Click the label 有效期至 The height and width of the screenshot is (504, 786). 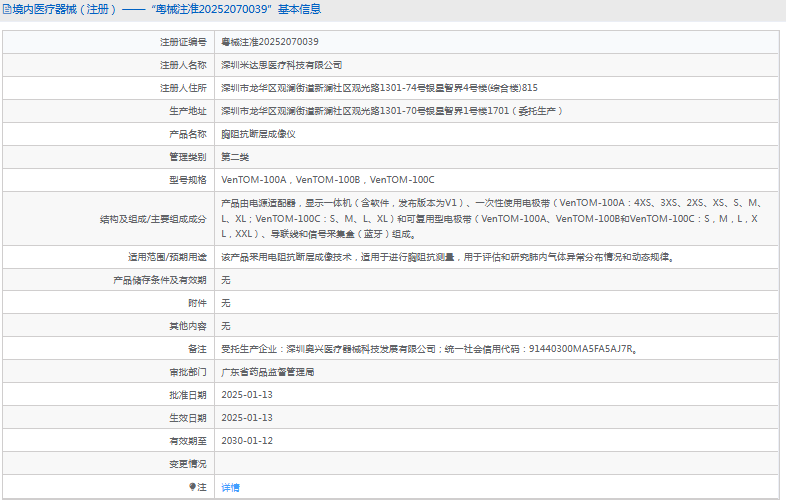187,441
